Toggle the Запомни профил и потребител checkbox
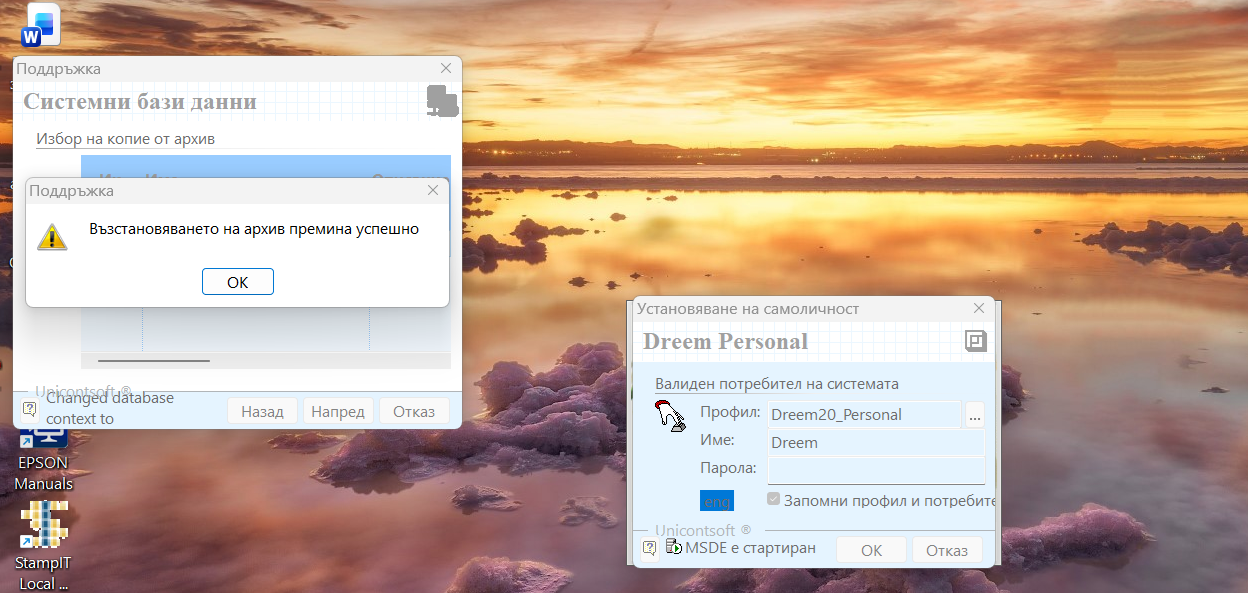Viewport: 1248px width, 593px height. [x=773, y=499]
